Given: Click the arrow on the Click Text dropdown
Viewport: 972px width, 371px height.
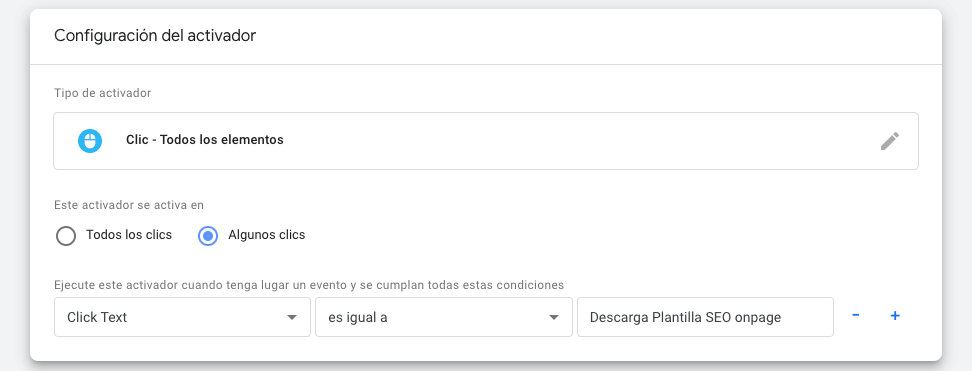Looking at the screenshot, I should (292, 318).
